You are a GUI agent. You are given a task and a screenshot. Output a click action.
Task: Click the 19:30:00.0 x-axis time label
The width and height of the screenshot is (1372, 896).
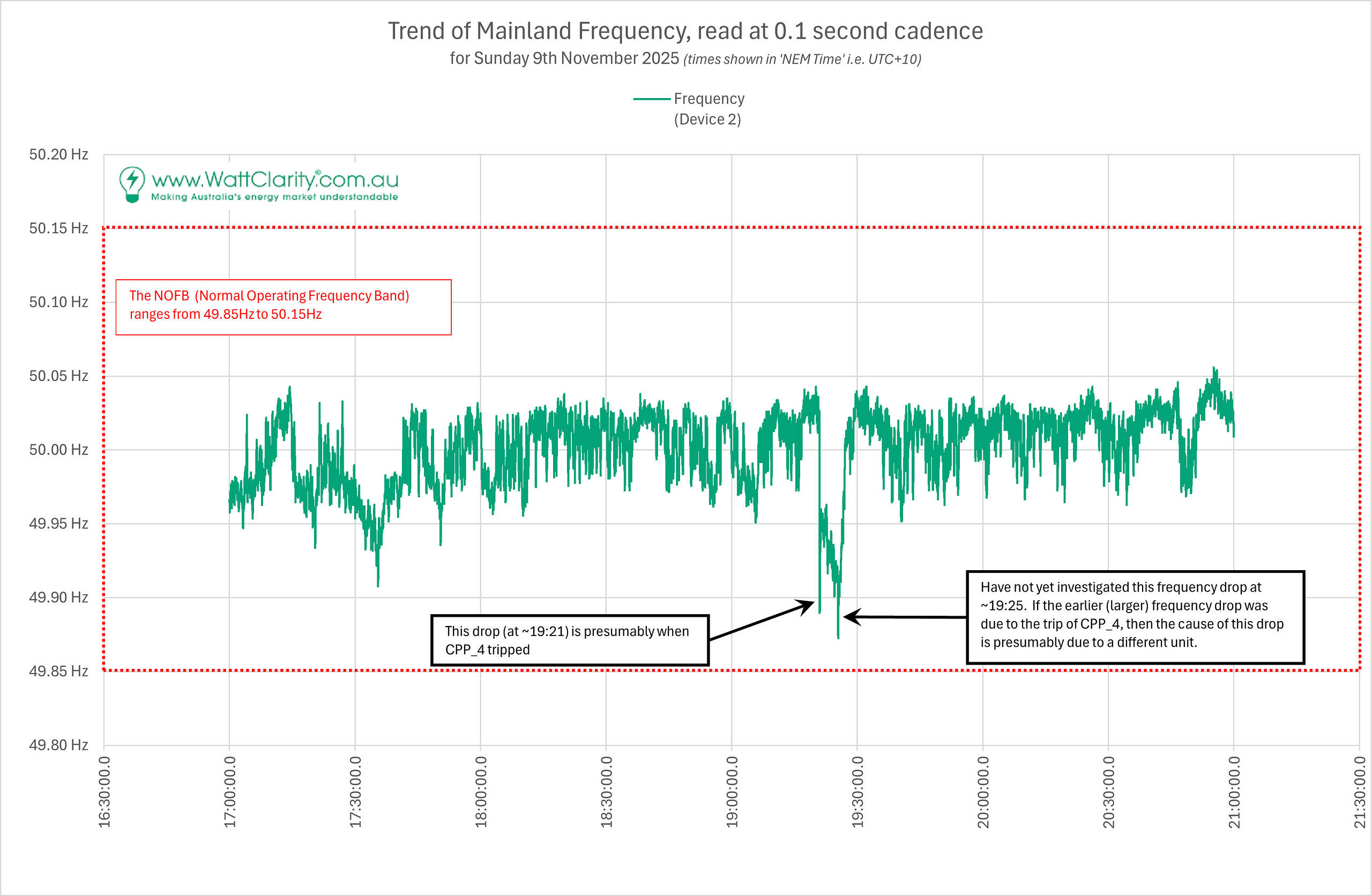point(857,792)
